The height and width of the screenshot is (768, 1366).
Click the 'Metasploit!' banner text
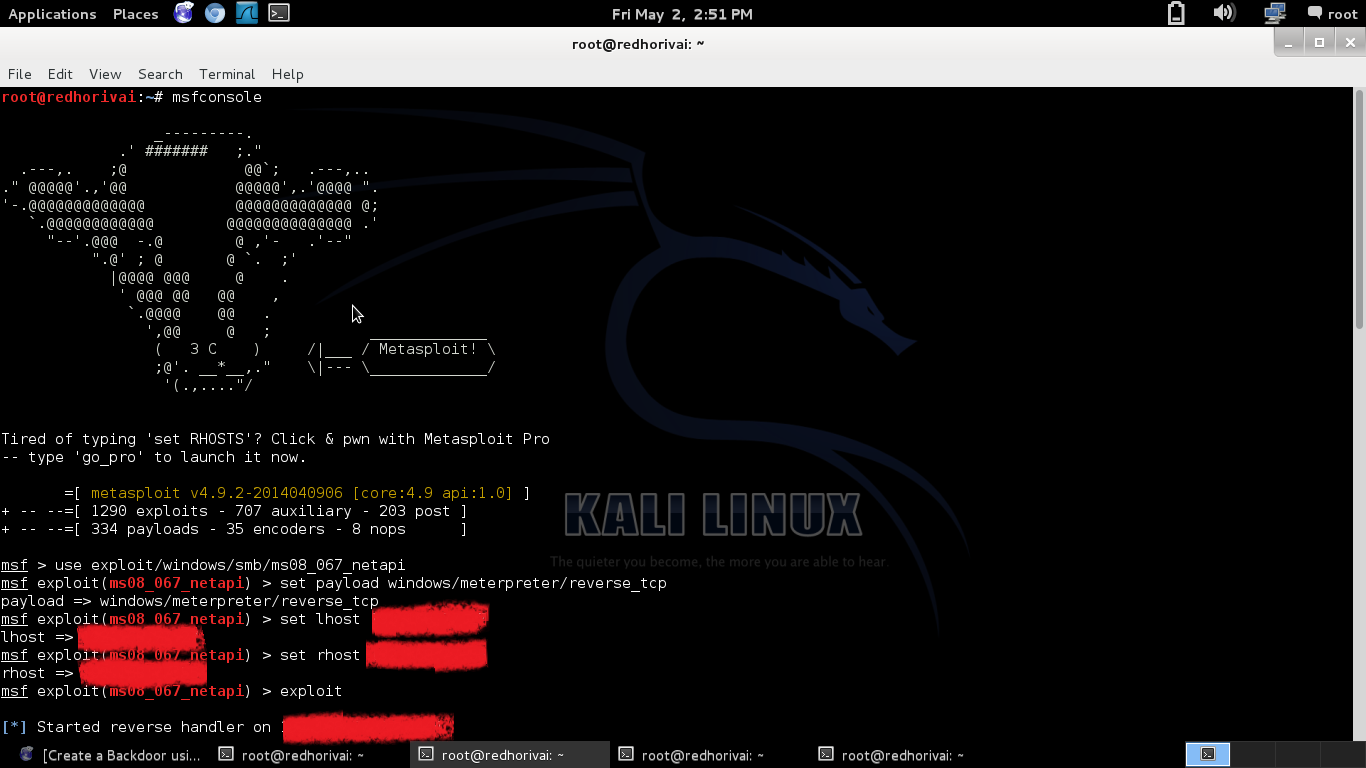[x=428, y=349]
